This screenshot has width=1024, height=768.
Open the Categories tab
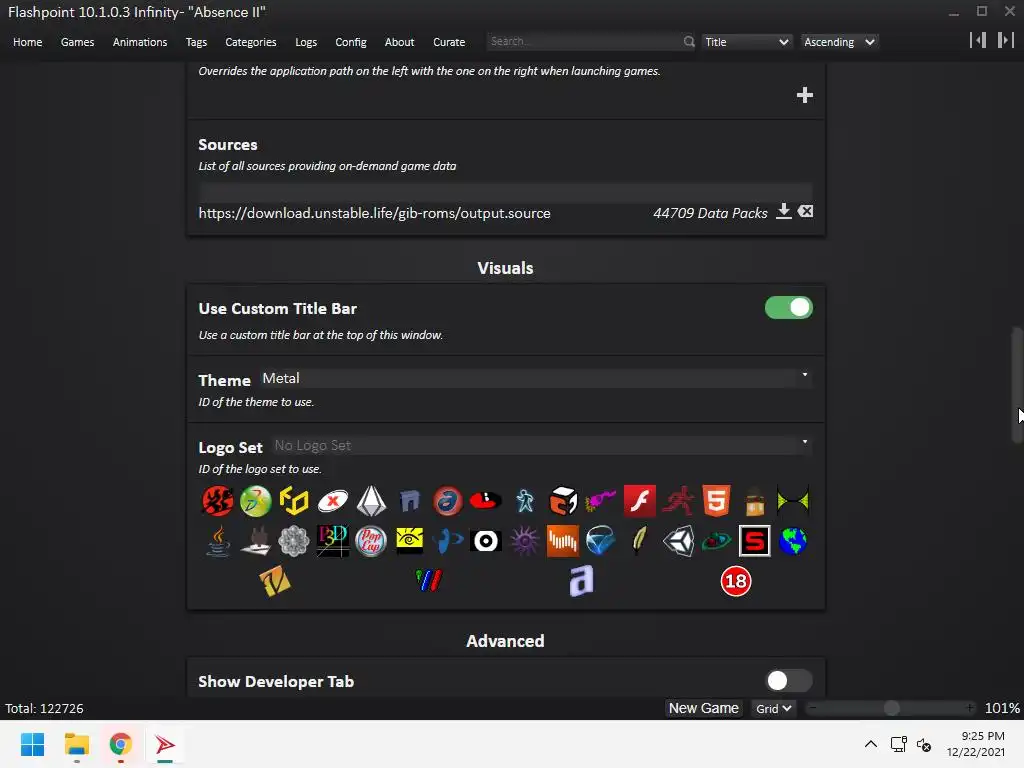tap(251, 42)
